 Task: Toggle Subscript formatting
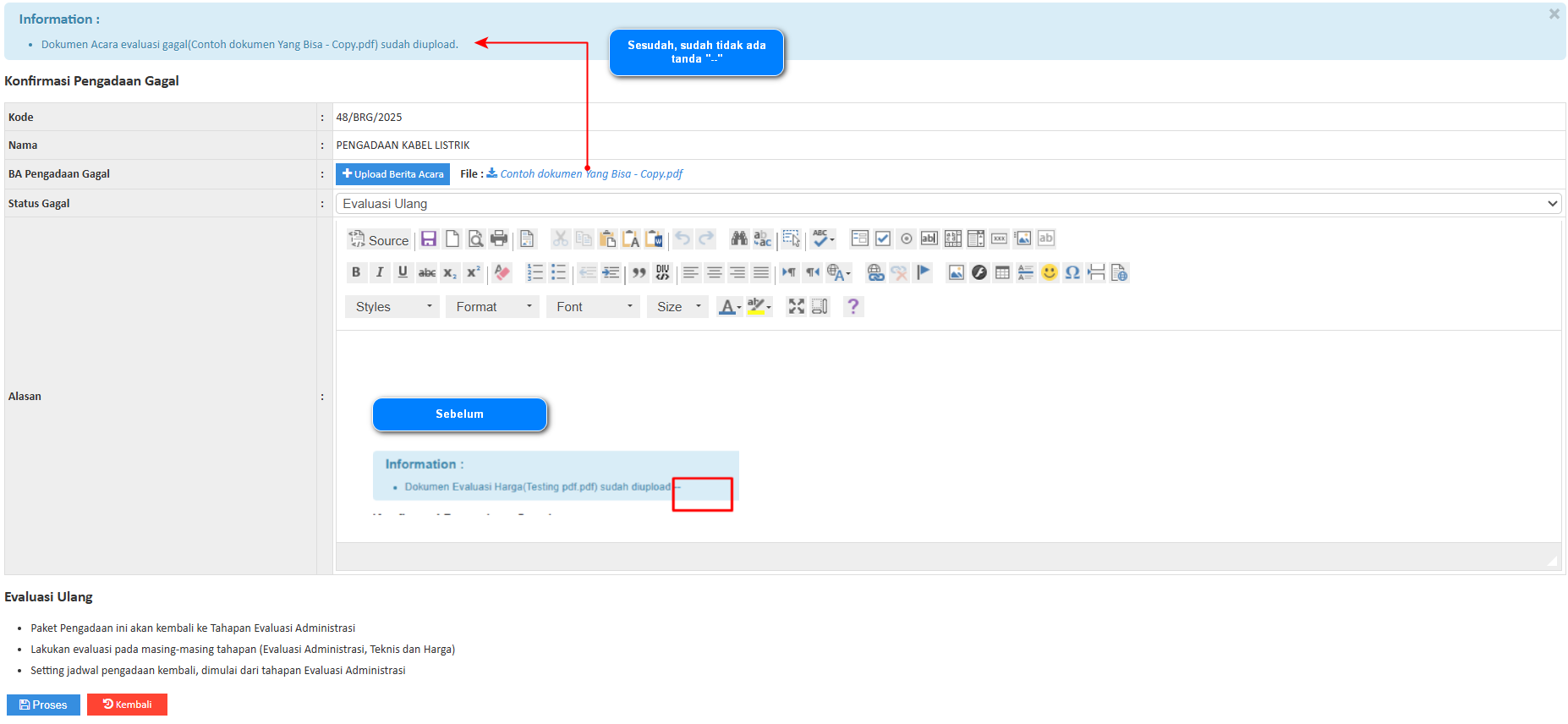450,272
